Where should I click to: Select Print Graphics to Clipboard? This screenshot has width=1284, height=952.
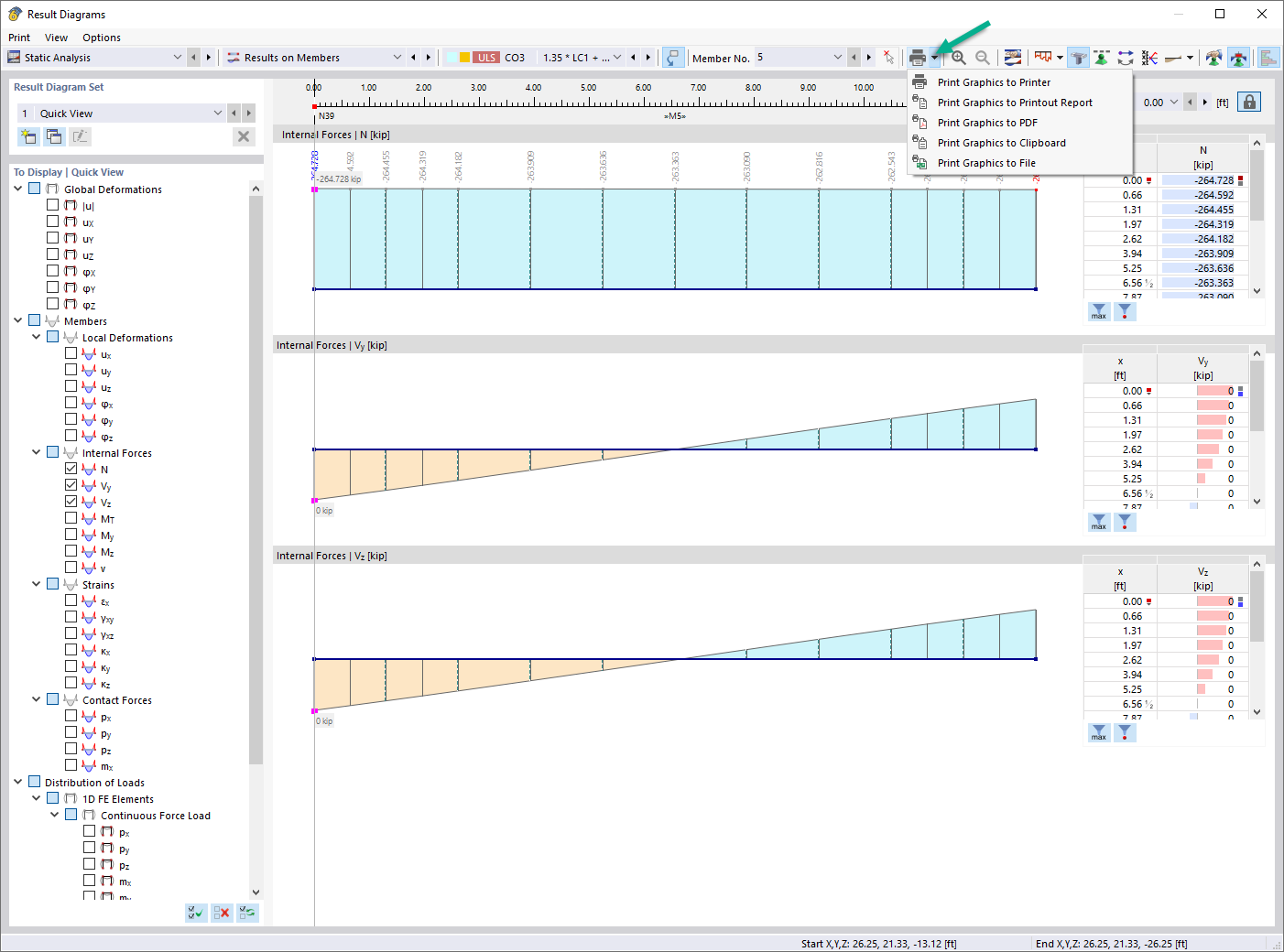click(x=1001, y=142)
